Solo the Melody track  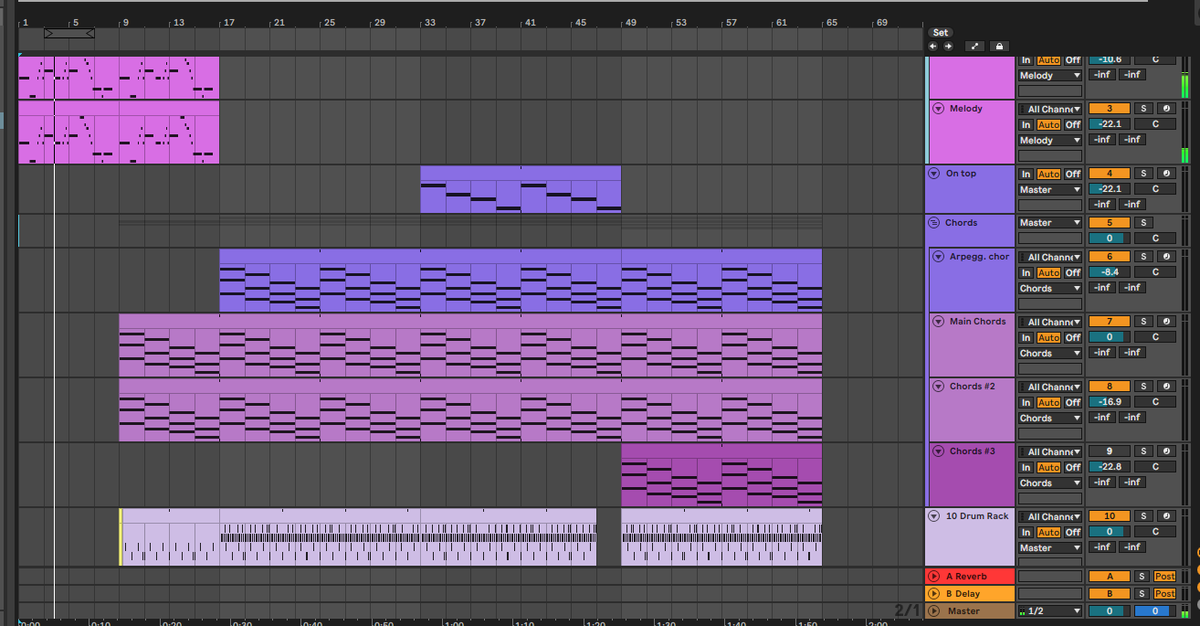(x=1144, y=108)
